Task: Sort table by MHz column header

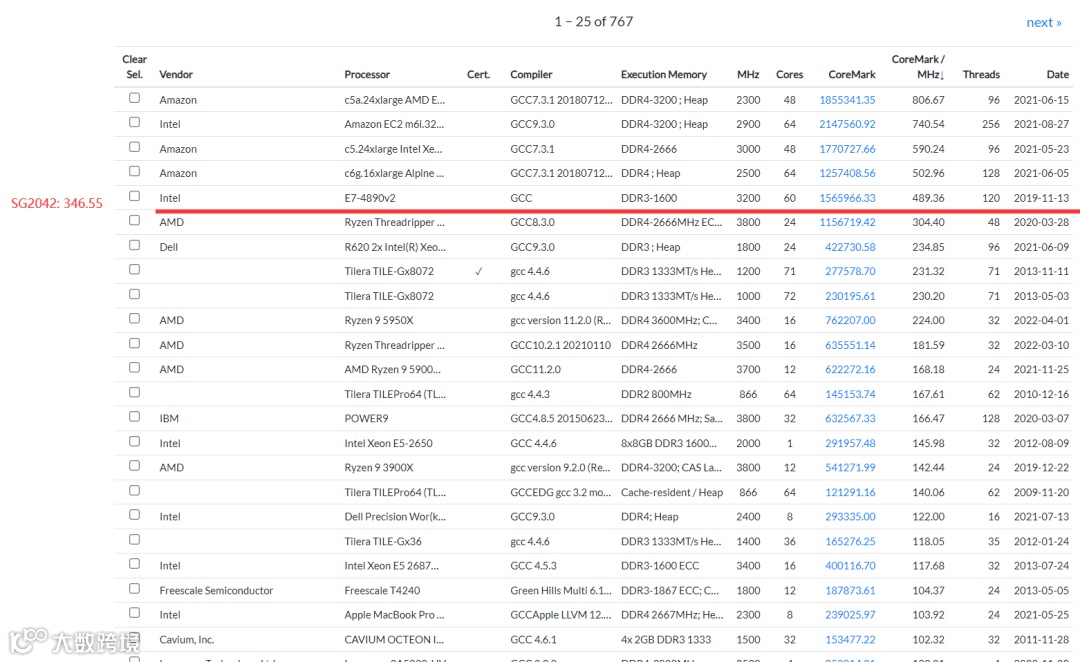Action: 748,74
